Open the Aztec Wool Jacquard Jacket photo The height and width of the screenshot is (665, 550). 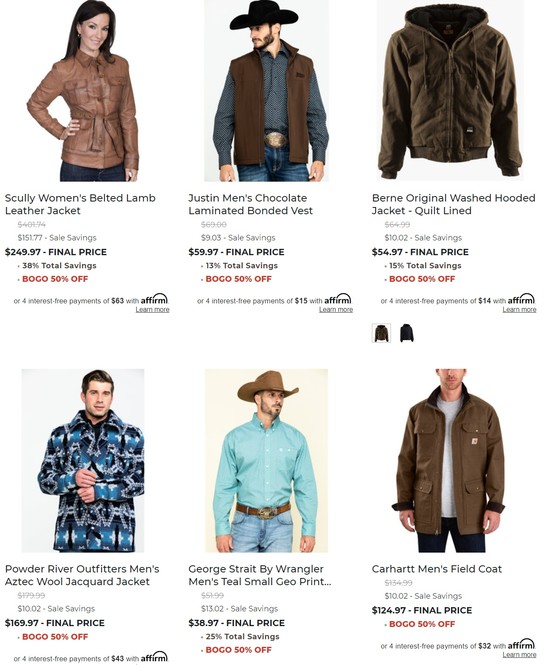(83, 461)
